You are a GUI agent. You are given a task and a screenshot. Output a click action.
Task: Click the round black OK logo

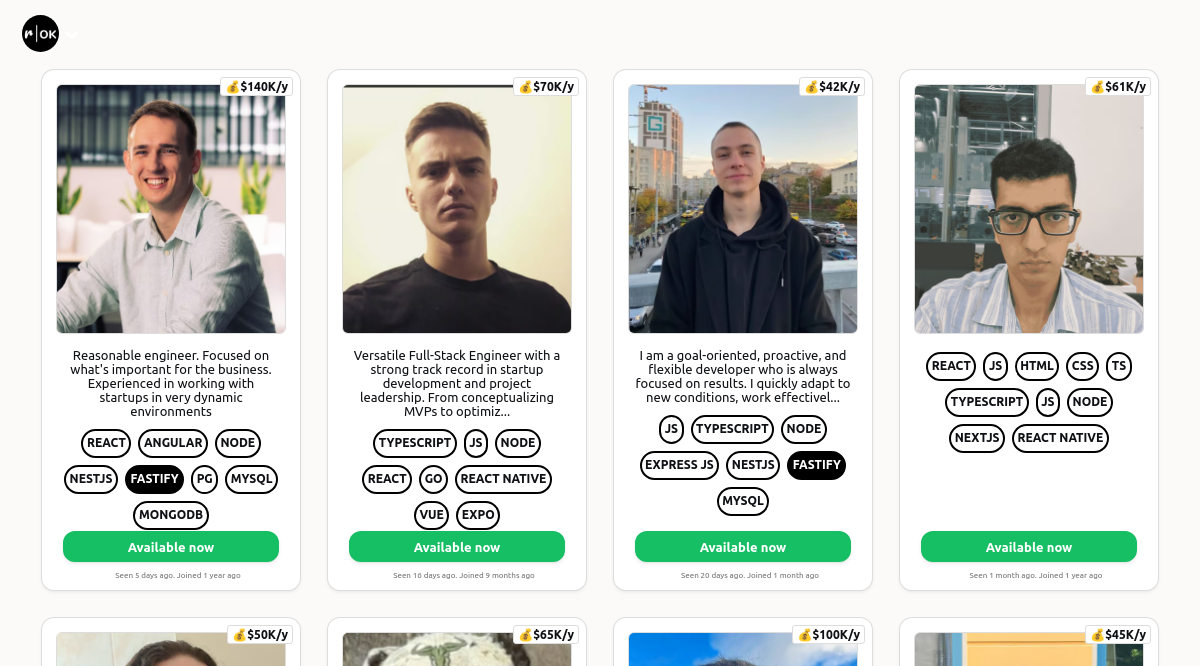41,34
